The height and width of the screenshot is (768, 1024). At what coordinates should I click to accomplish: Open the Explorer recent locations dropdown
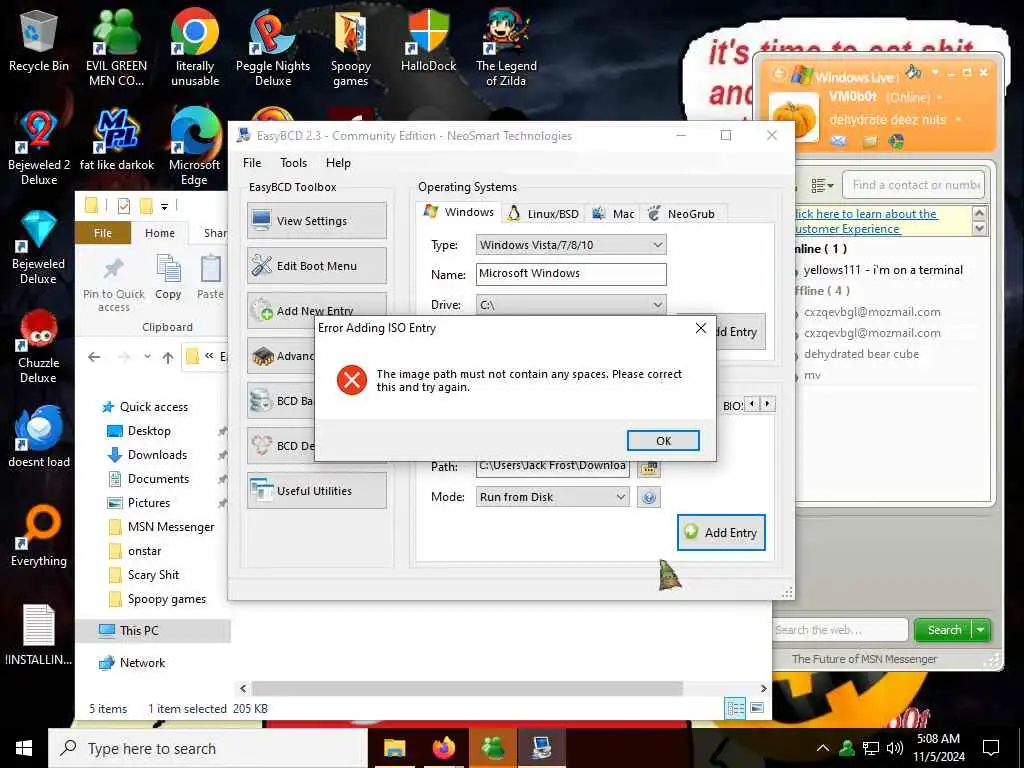[x=148, y=357]
